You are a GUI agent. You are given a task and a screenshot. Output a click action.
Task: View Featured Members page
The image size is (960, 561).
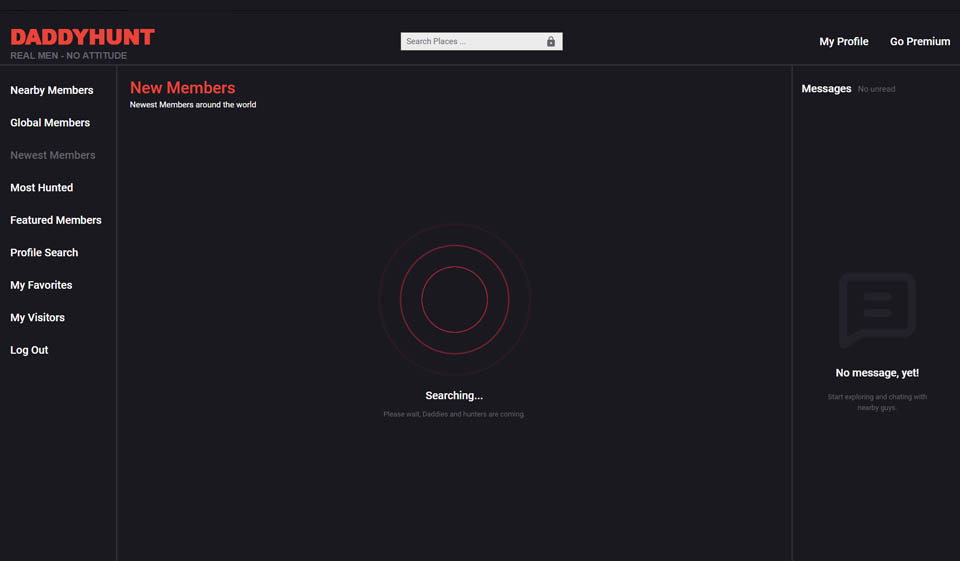56,220
